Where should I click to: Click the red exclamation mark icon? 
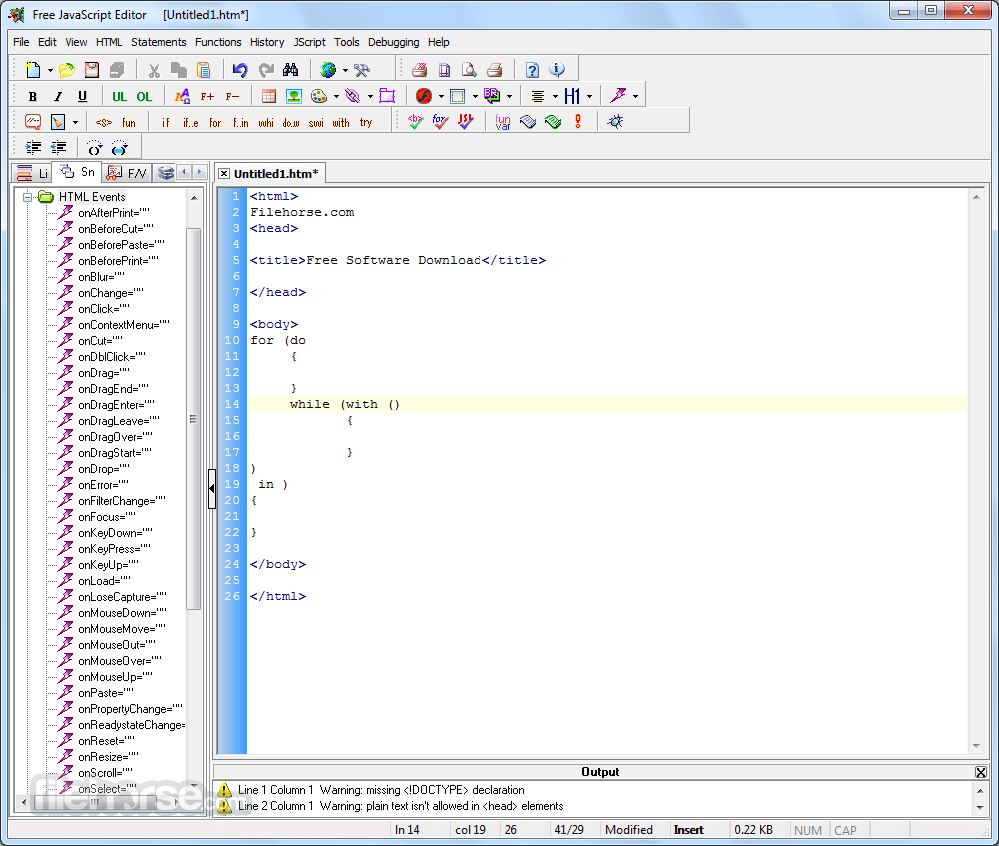578,122
